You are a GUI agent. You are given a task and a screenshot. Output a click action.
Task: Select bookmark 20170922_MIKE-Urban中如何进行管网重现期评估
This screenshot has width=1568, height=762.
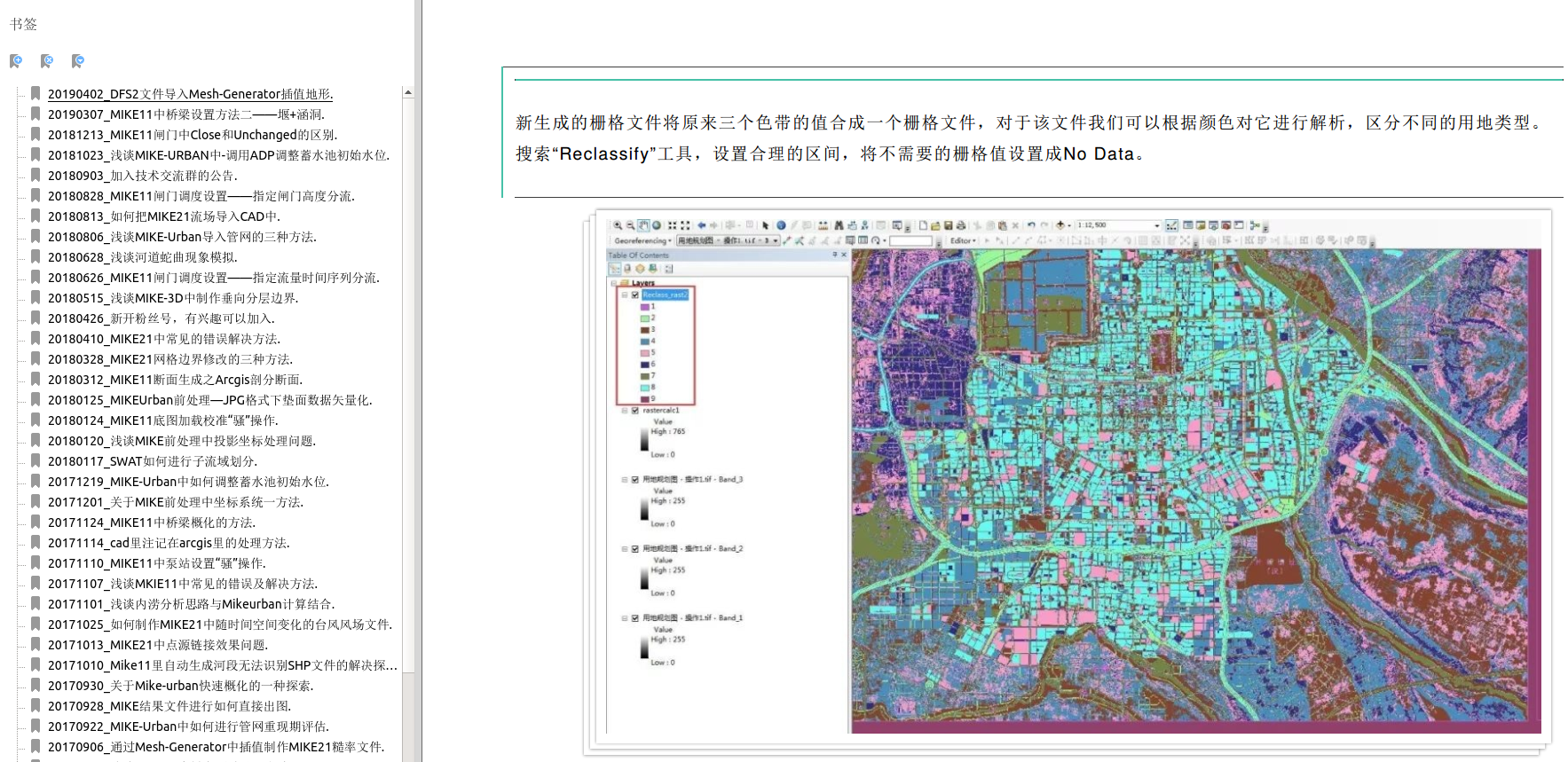pos(188,727)
